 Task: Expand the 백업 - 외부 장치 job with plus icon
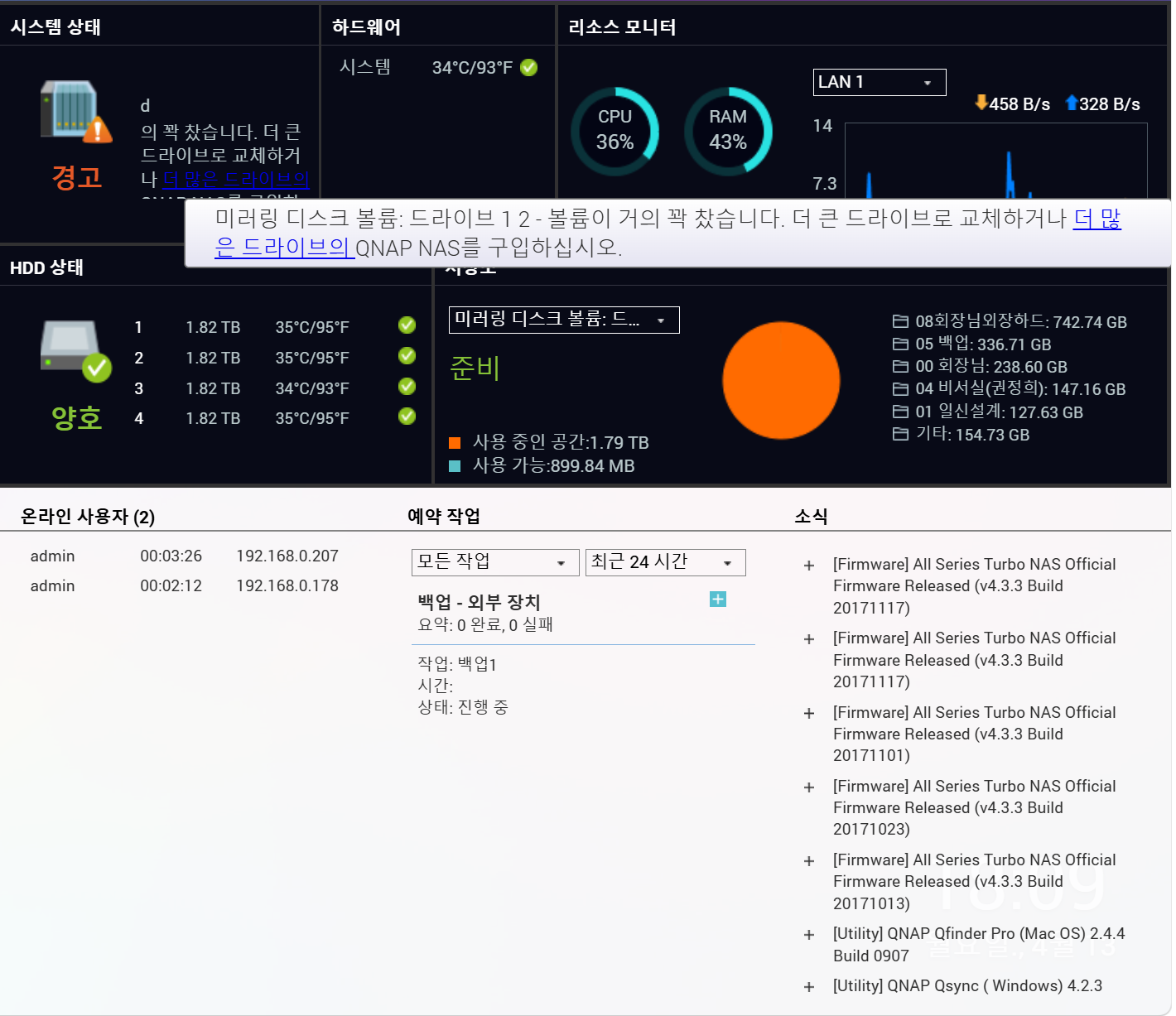coord(718,599)
